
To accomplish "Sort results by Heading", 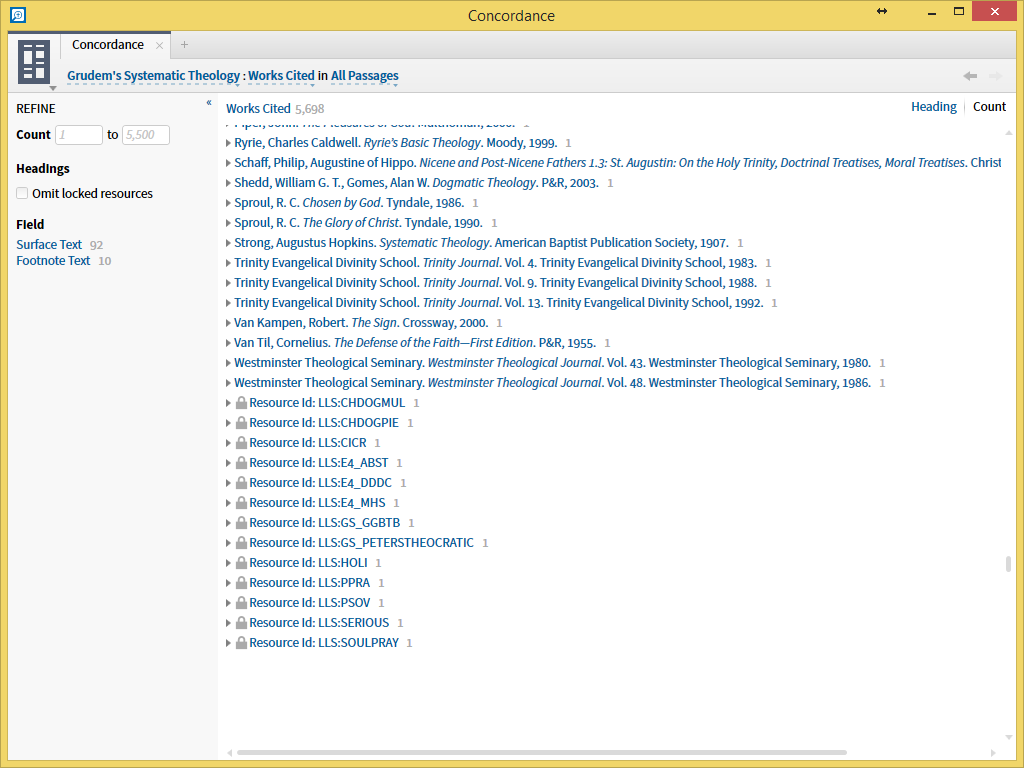I will 933,106.
